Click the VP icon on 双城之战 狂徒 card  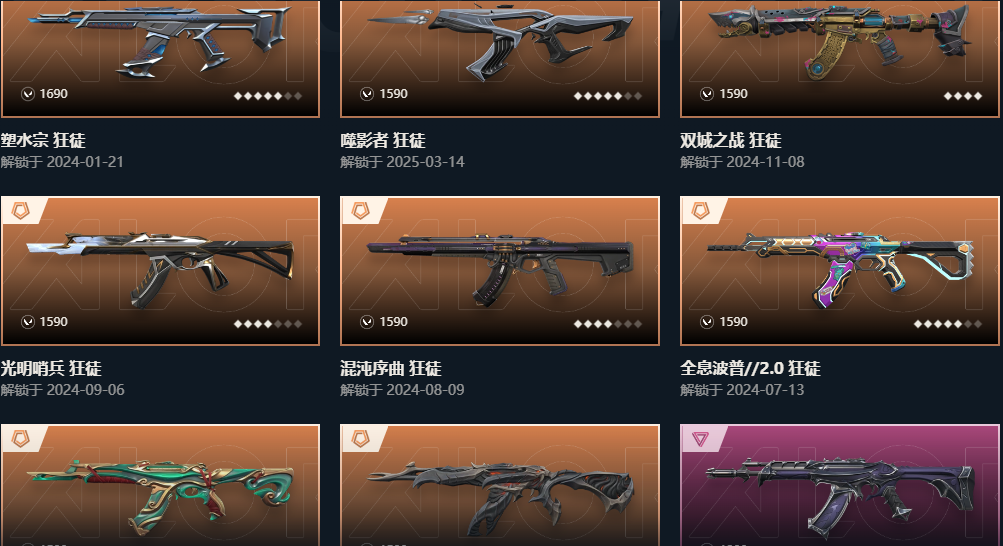pyautogui.click(x=707, y=94)
